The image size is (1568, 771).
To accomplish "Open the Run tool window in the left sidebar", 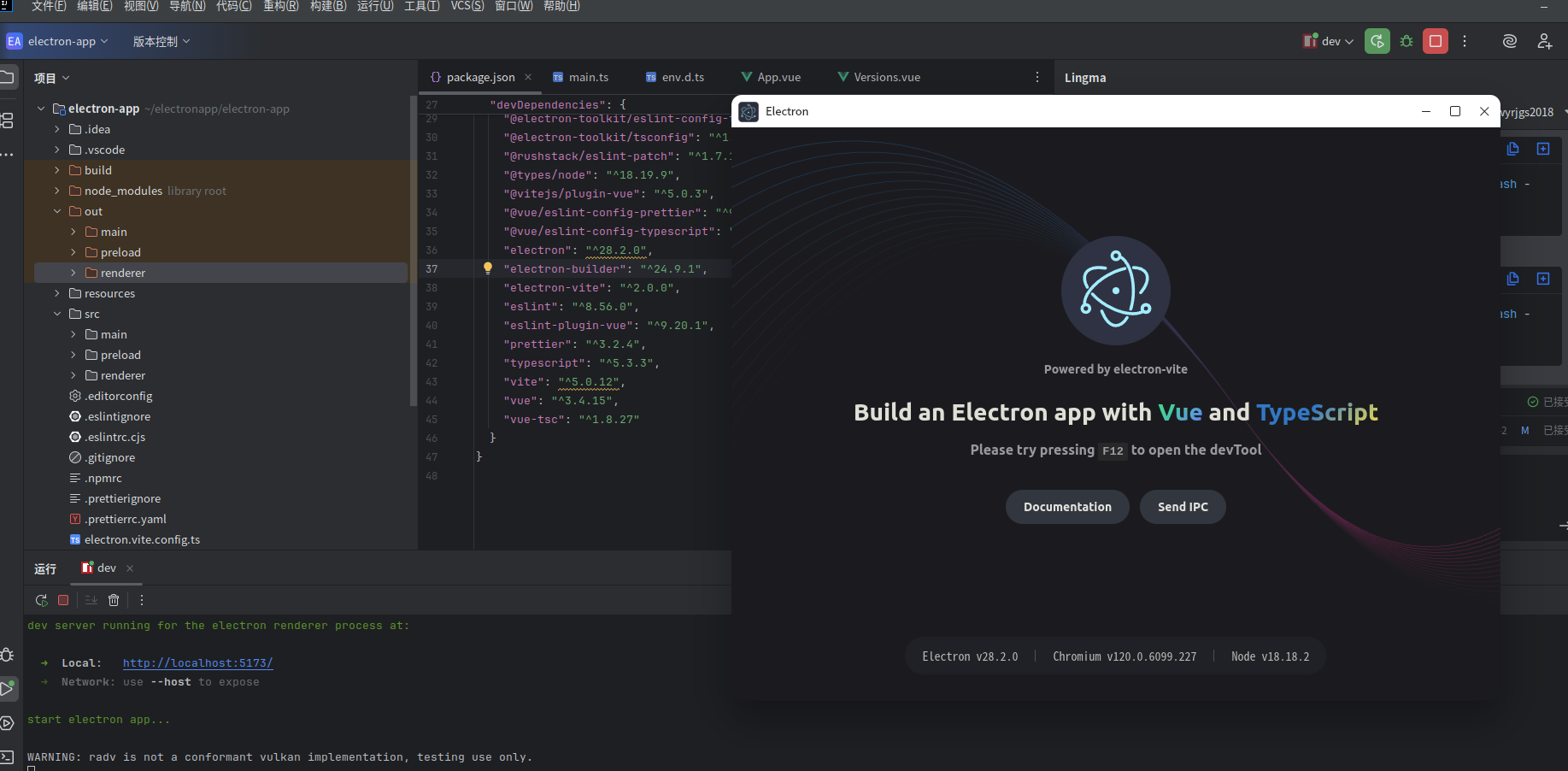I will click(x=7, y=688).
